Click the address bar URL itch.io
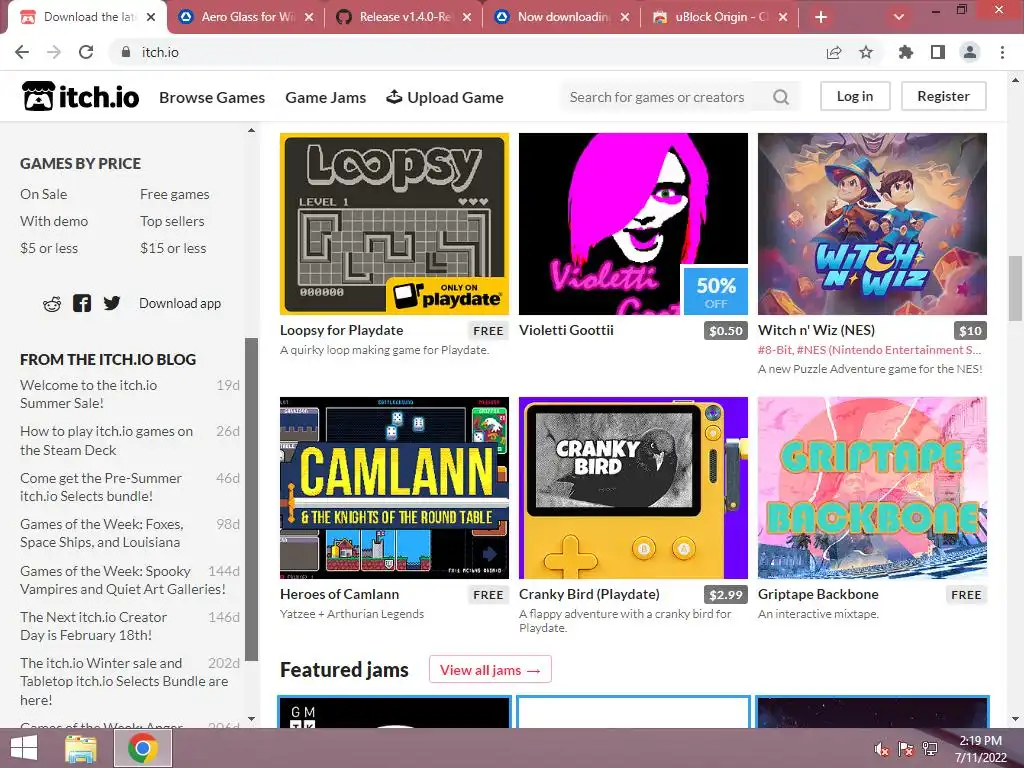Image resolution: width=1024 pixels, height=768 pixels. (160, 52)
